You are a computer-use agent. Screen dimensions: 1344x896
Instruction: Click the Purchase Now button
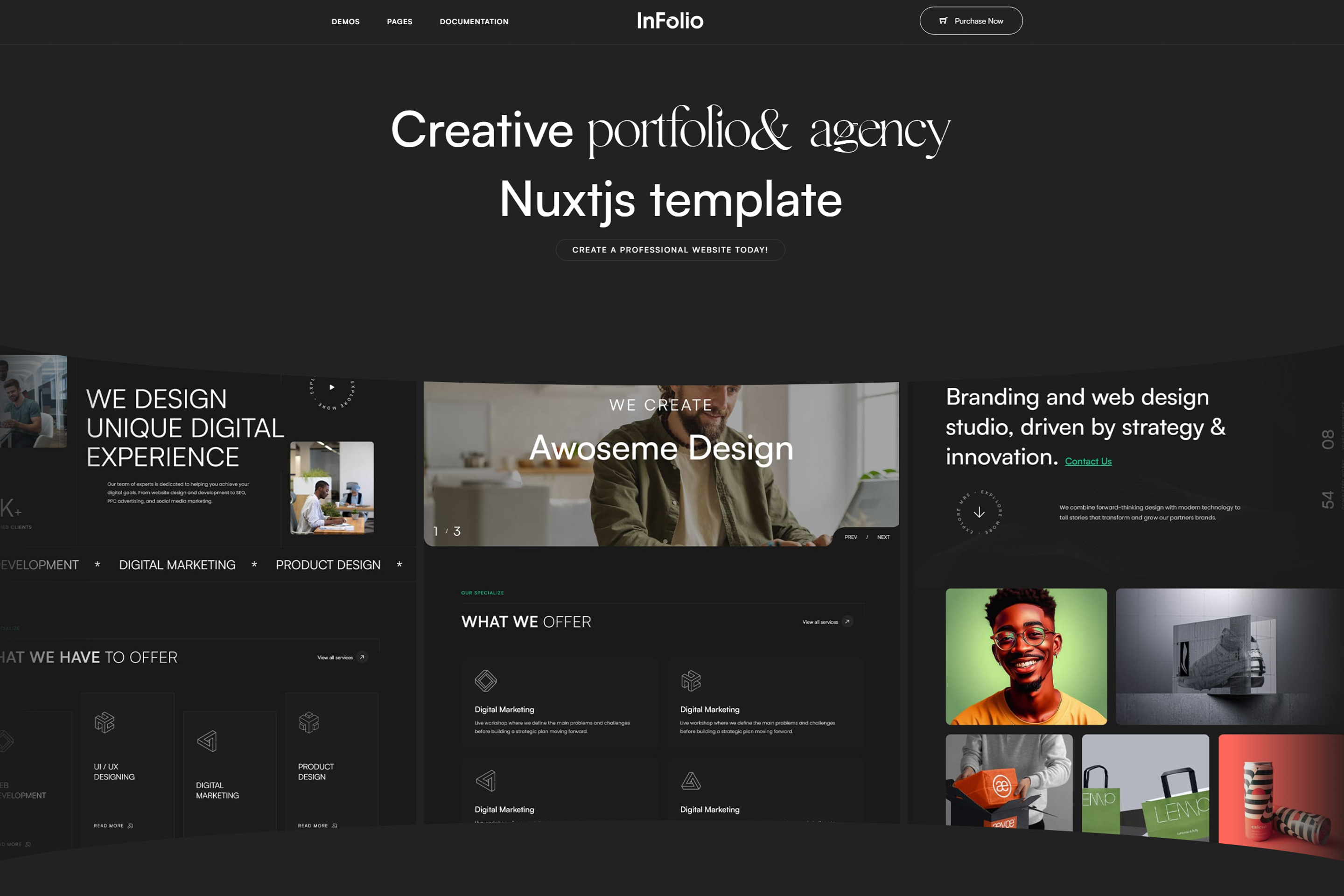pyautogui.click(x=971, y=21)
